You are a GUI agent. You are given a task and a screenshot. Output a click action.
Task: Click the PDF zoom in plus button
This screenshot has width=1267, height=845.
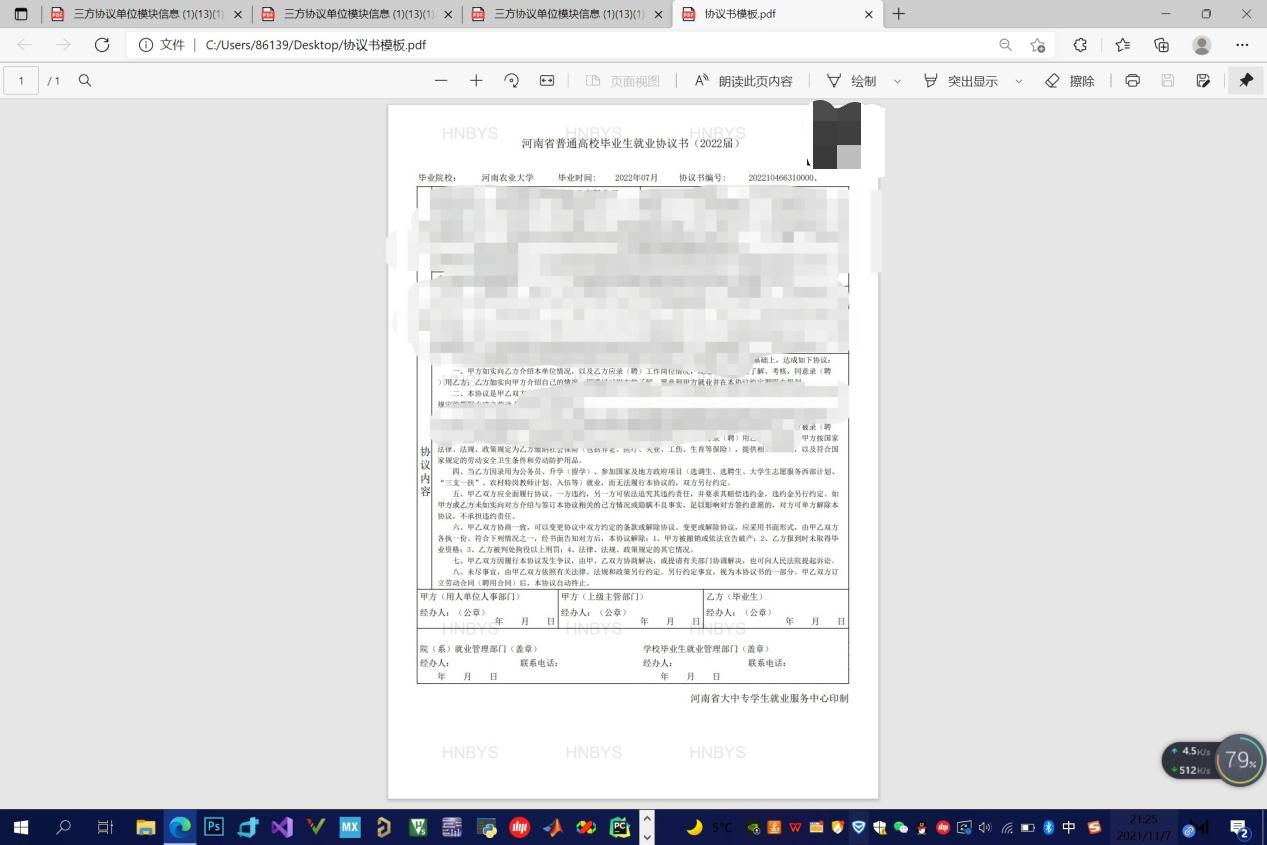[x=476, y=81]
